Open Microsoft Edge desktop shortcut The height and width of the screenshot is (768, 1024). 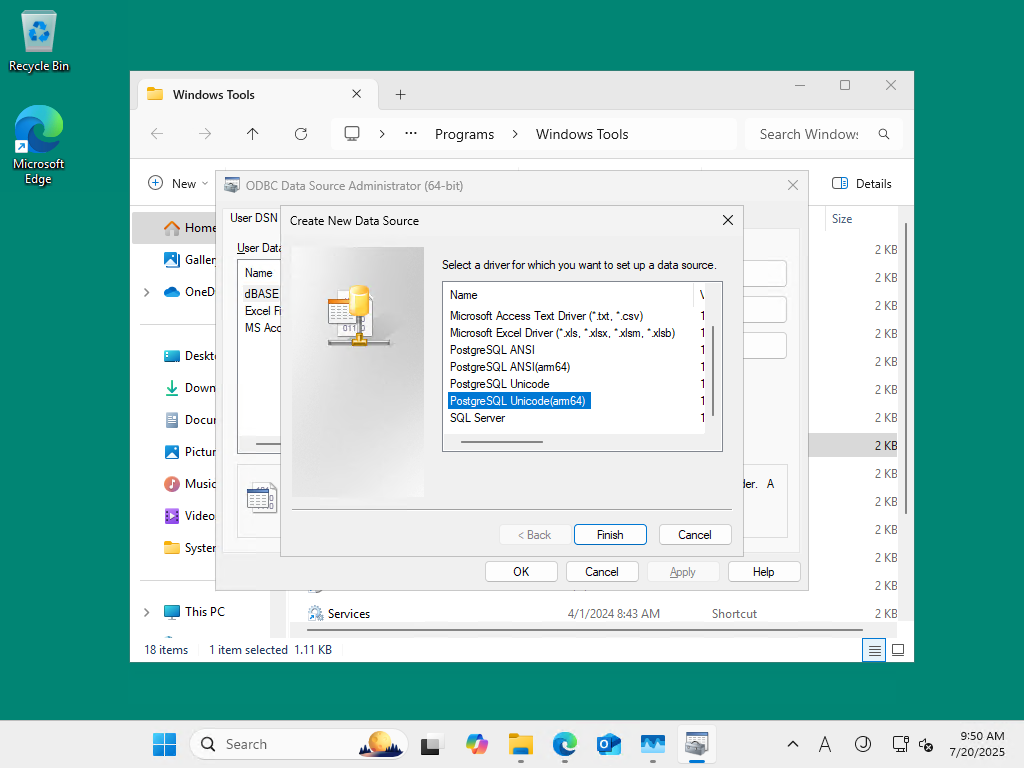click(39, 145)
